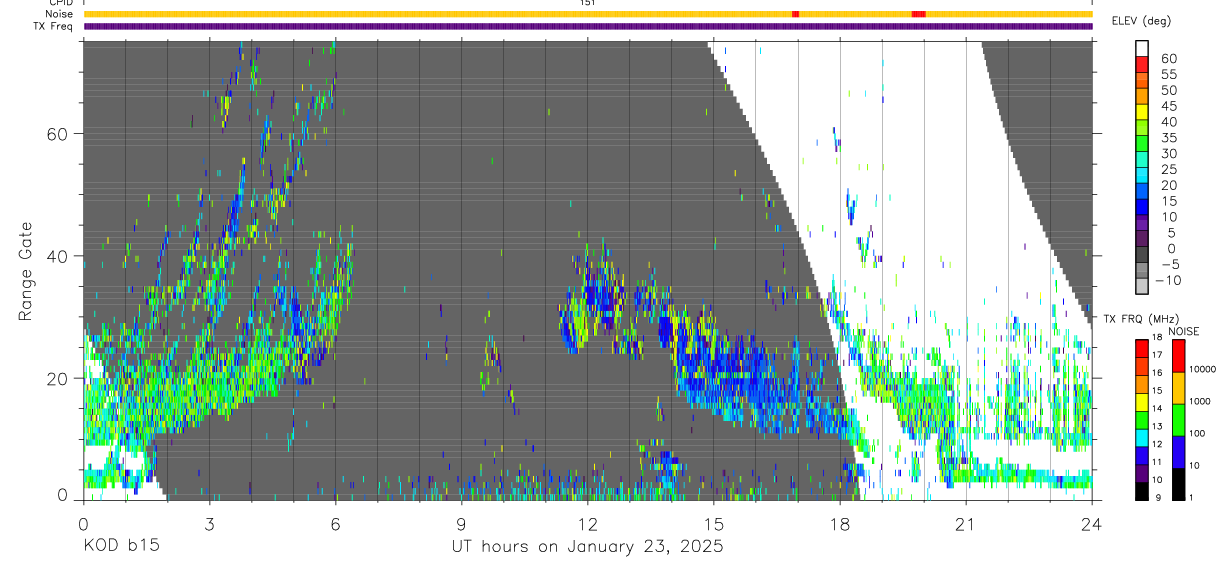
Task: Click the purple TX Freq strip above the plot
Action: pyautogui.click(x=588, y=26)
